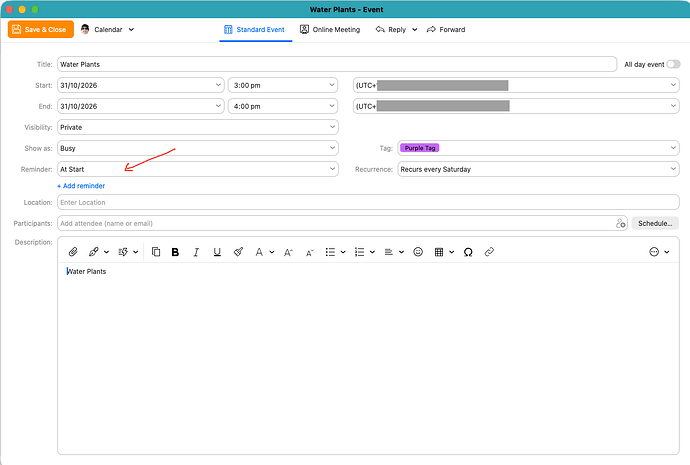Expand the text alignment options arrow
This screenshot has height=465, width=690.
click(401, 252)
